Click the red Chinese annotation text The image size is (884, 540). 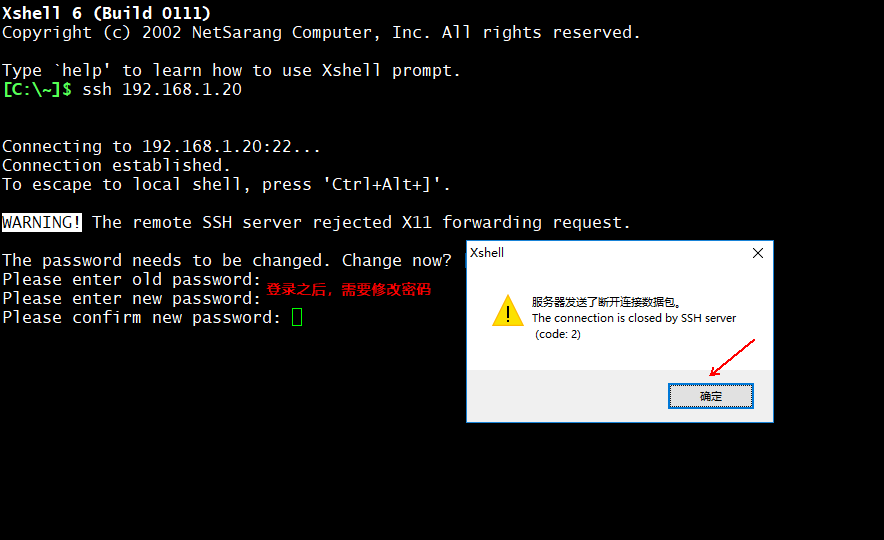(x=348, y=289)
